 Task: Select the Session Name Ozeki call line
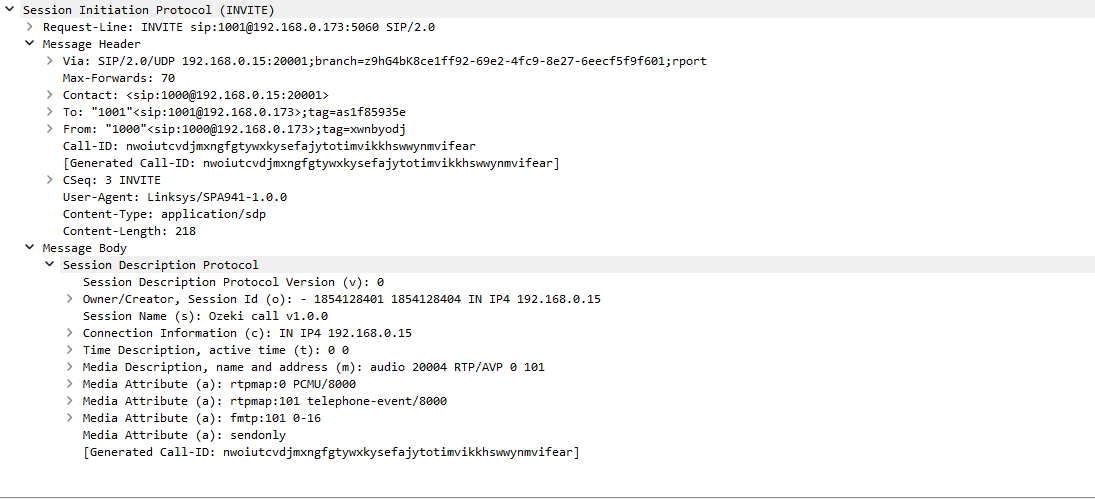point(205,316)
